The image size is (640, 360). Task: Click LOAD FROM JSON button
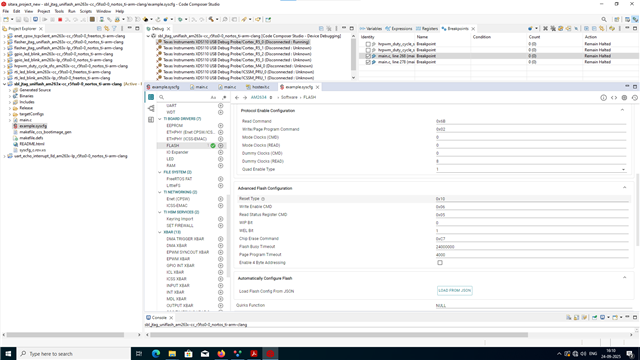[x=455, y=291]
